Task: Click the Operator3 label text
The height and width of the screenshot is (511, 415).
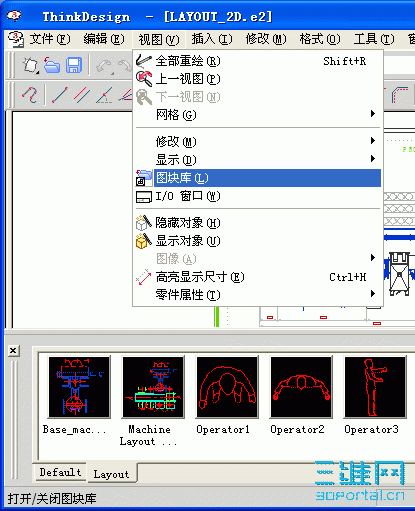Action: (x=371, y=429)
